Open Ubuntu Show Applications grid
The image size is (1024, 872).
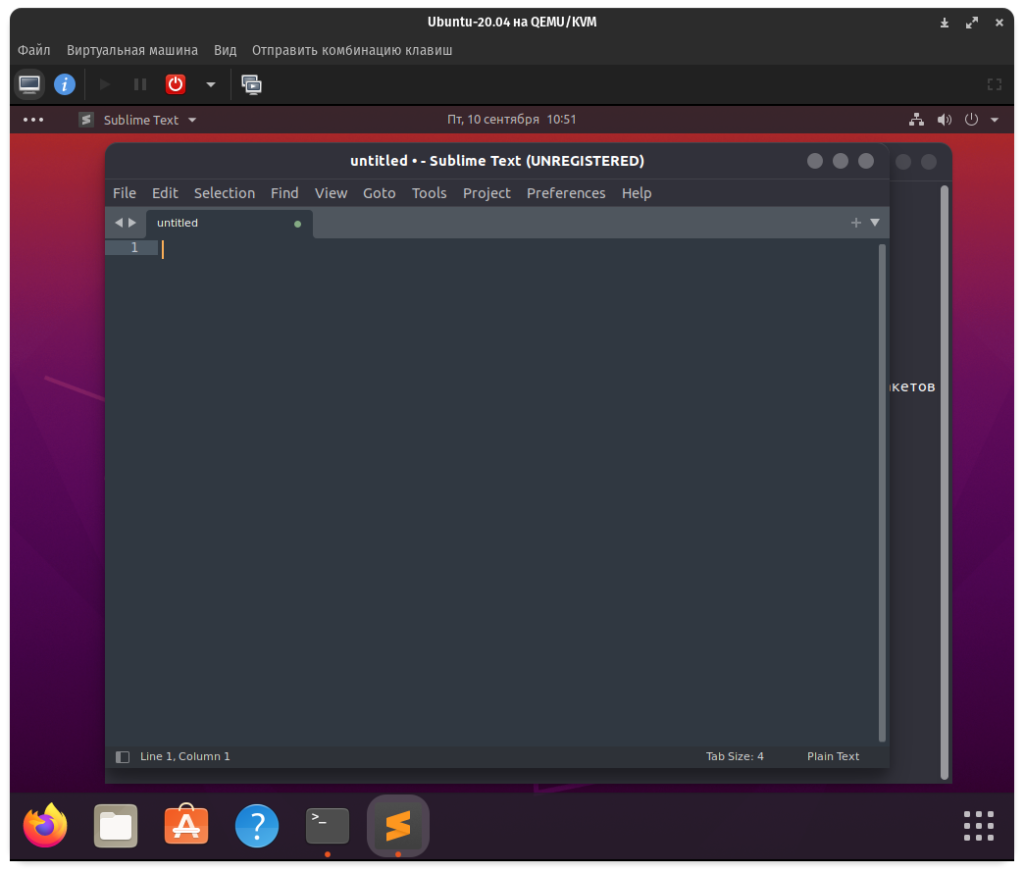[x=978, y=826]
